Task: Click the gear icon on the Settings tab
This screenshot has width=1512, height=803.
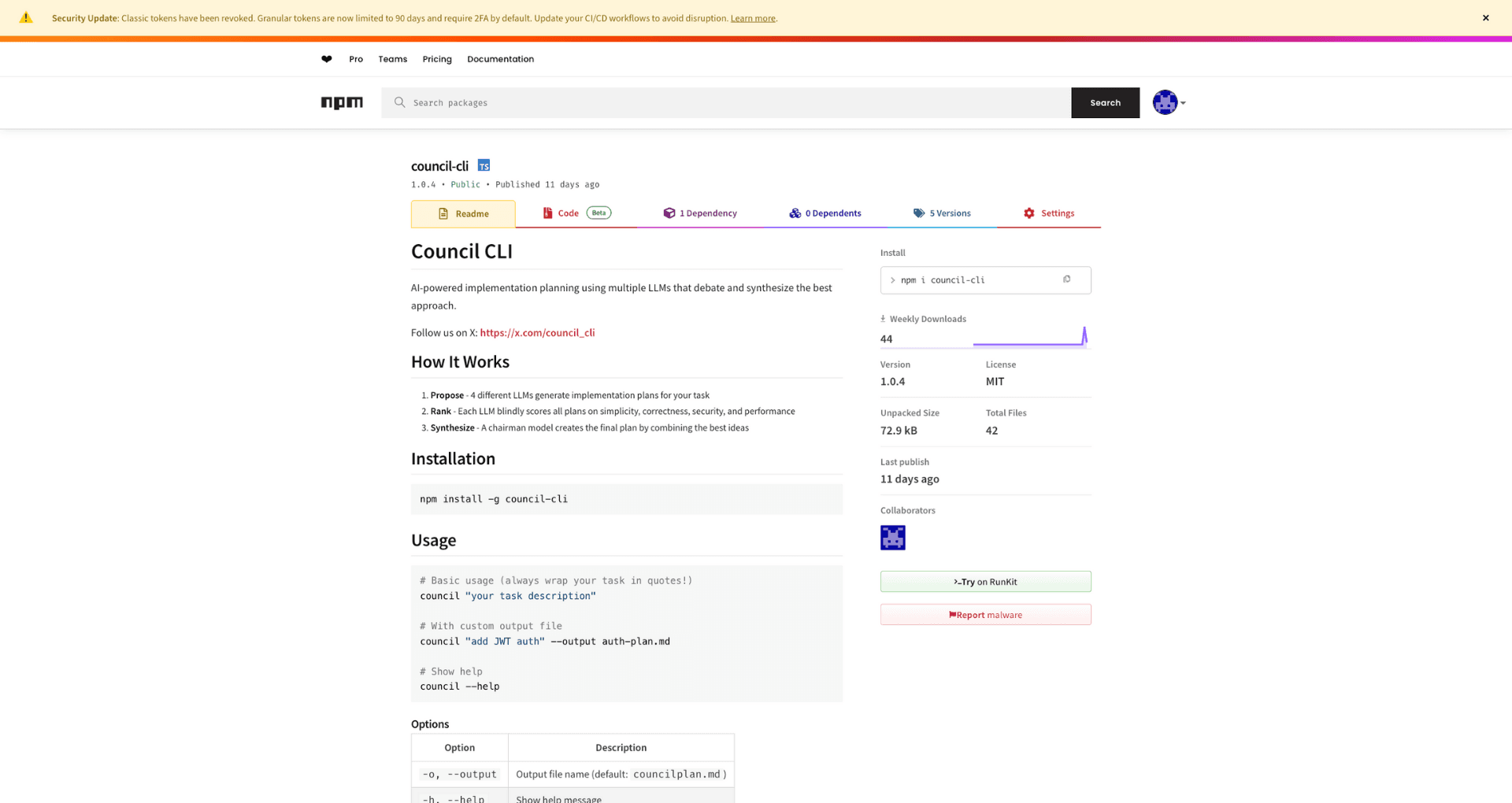Action: (1028, 213)
